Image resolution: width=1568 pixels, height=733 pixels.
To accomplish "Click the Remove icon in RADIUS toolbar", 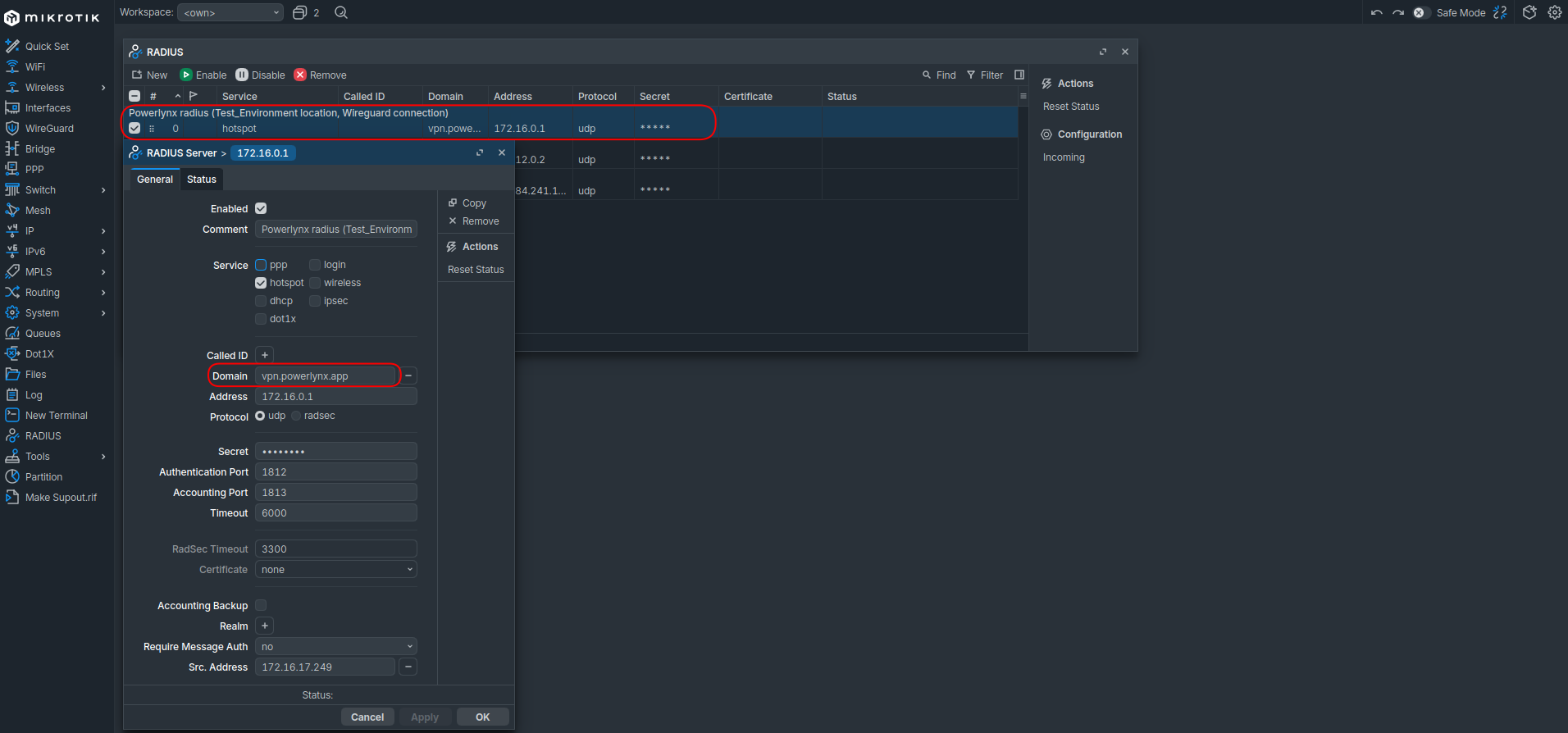I will [x=300, y=75].
